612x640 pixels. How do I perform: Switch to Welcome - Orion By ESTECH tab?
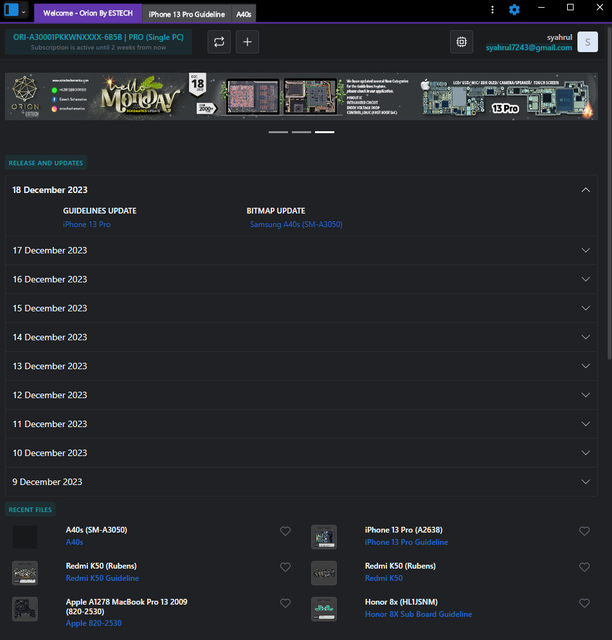tap(88, 13)
